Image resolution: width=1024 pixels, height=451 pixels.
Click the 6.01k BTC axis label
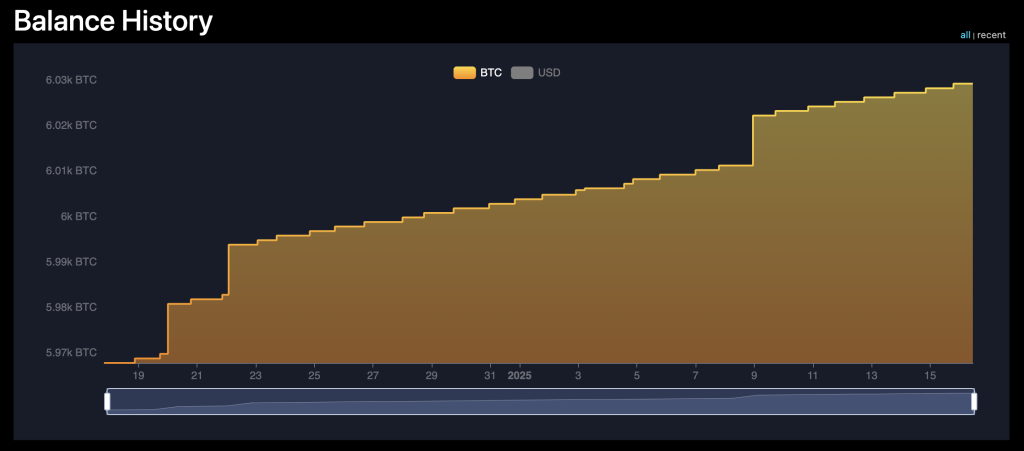pyautogui.click(x=71, y=171)
